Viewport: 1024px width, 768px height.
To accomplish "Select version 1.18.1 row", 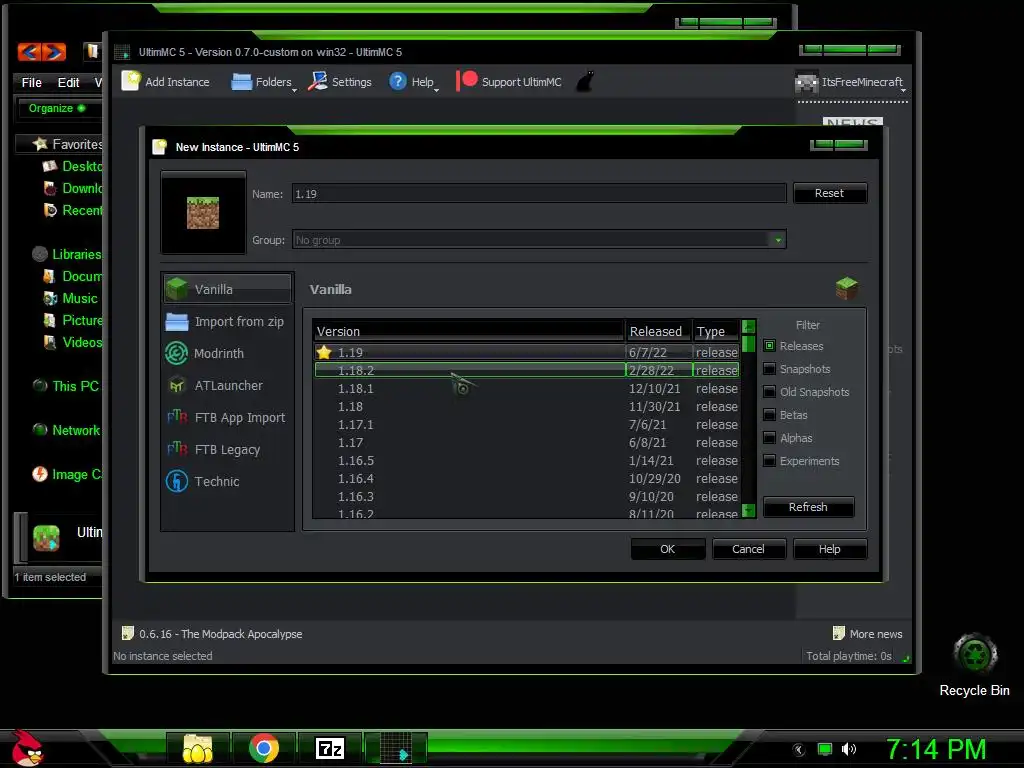I will (x=526, y=389).
